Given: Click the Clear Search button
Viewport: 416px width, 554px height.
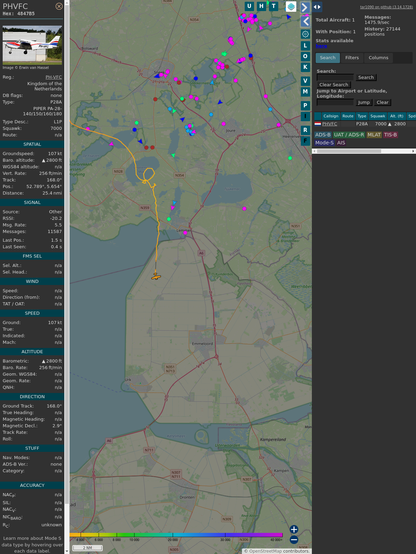Looking at the screenshot, I should coord(334,84).
